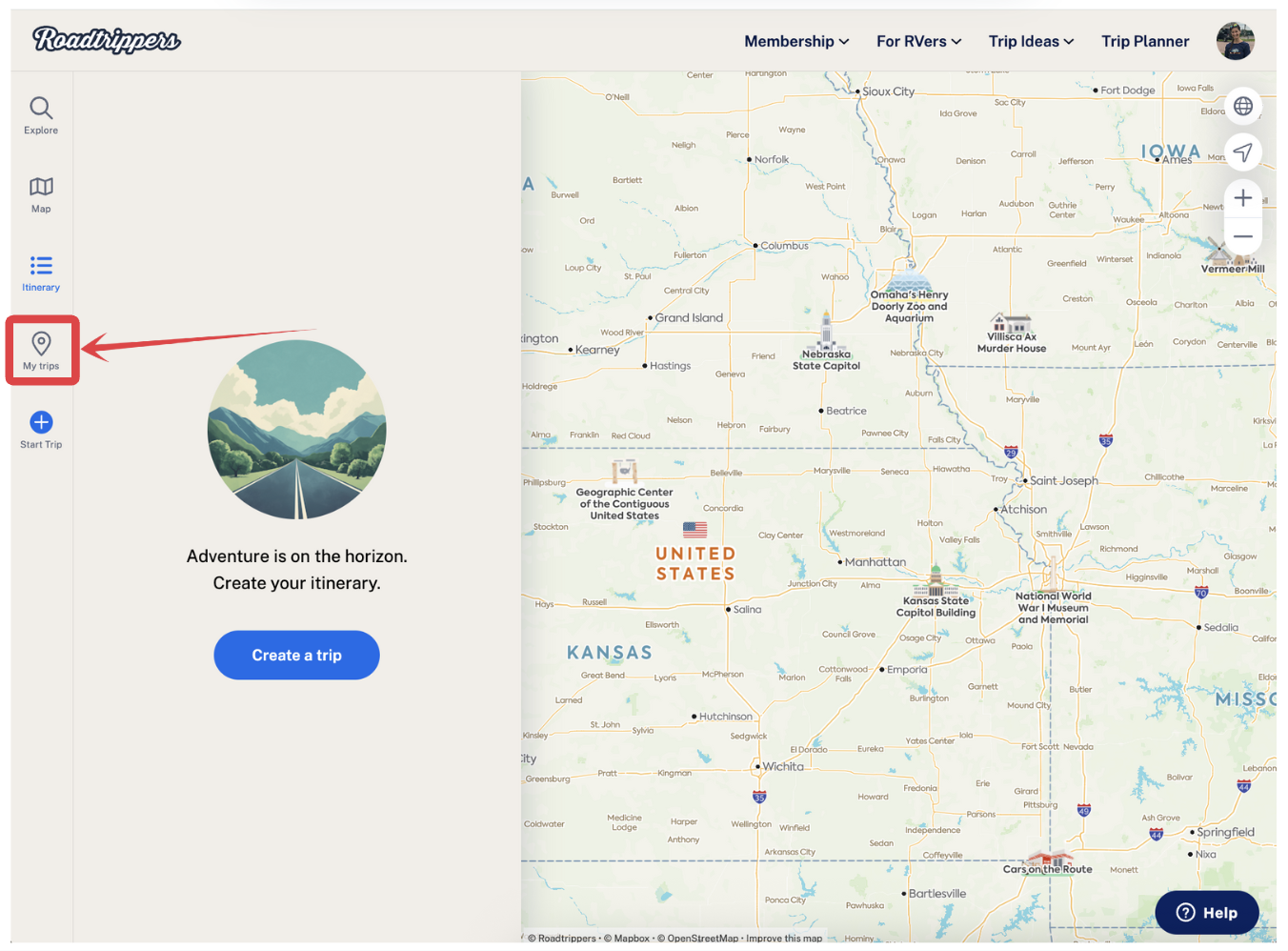Select the Itinerary list icon
The height and width of the screenshot is (951, 1288).
[x=41, y=265]
